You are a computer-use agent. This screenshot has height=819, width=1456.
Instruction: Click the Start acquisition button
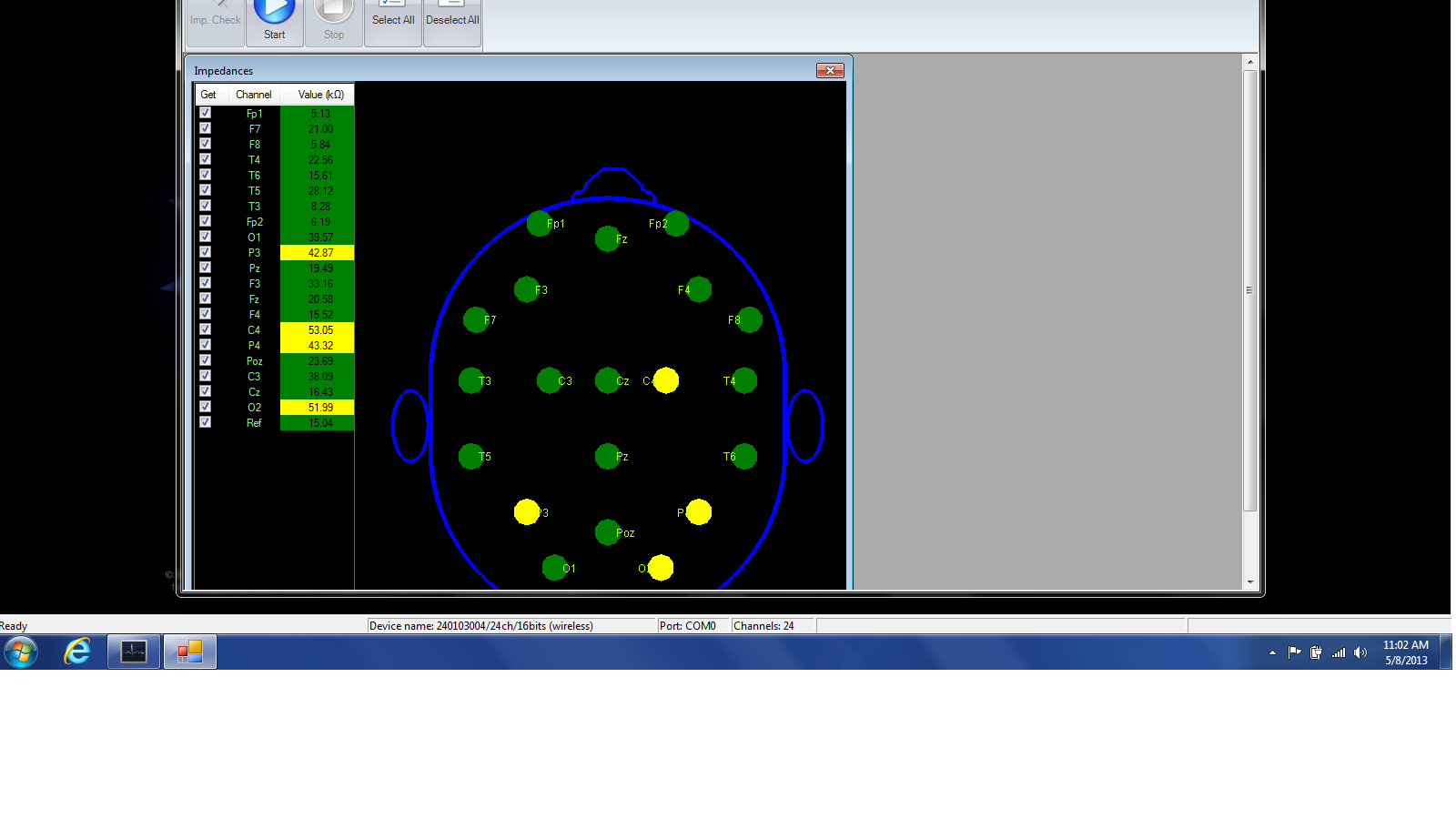click(x=274, y=21)
